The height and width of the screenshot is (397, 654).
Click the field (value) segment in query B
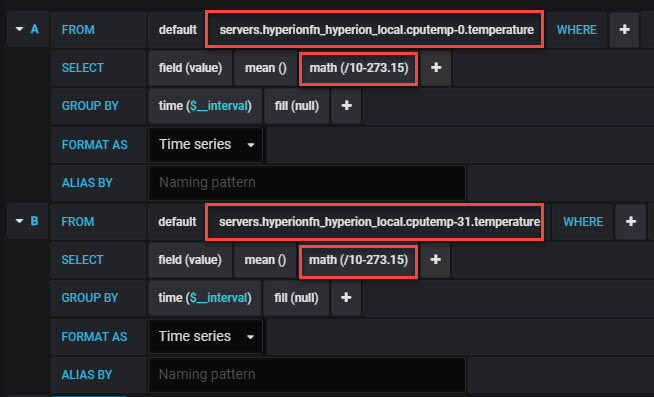[x=190, y=259]
